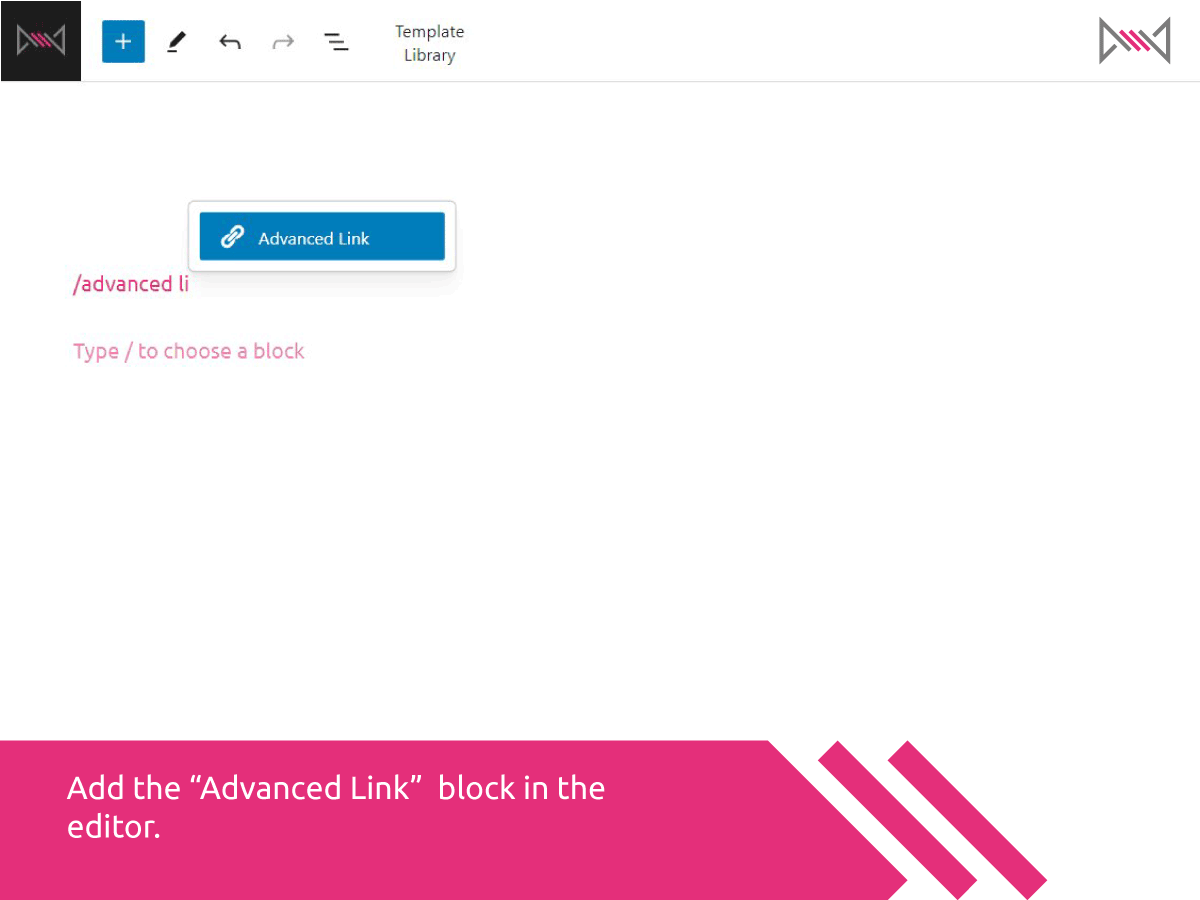
Task: Click the chain link icon in suggestion
Action: [x=232, y=237]
